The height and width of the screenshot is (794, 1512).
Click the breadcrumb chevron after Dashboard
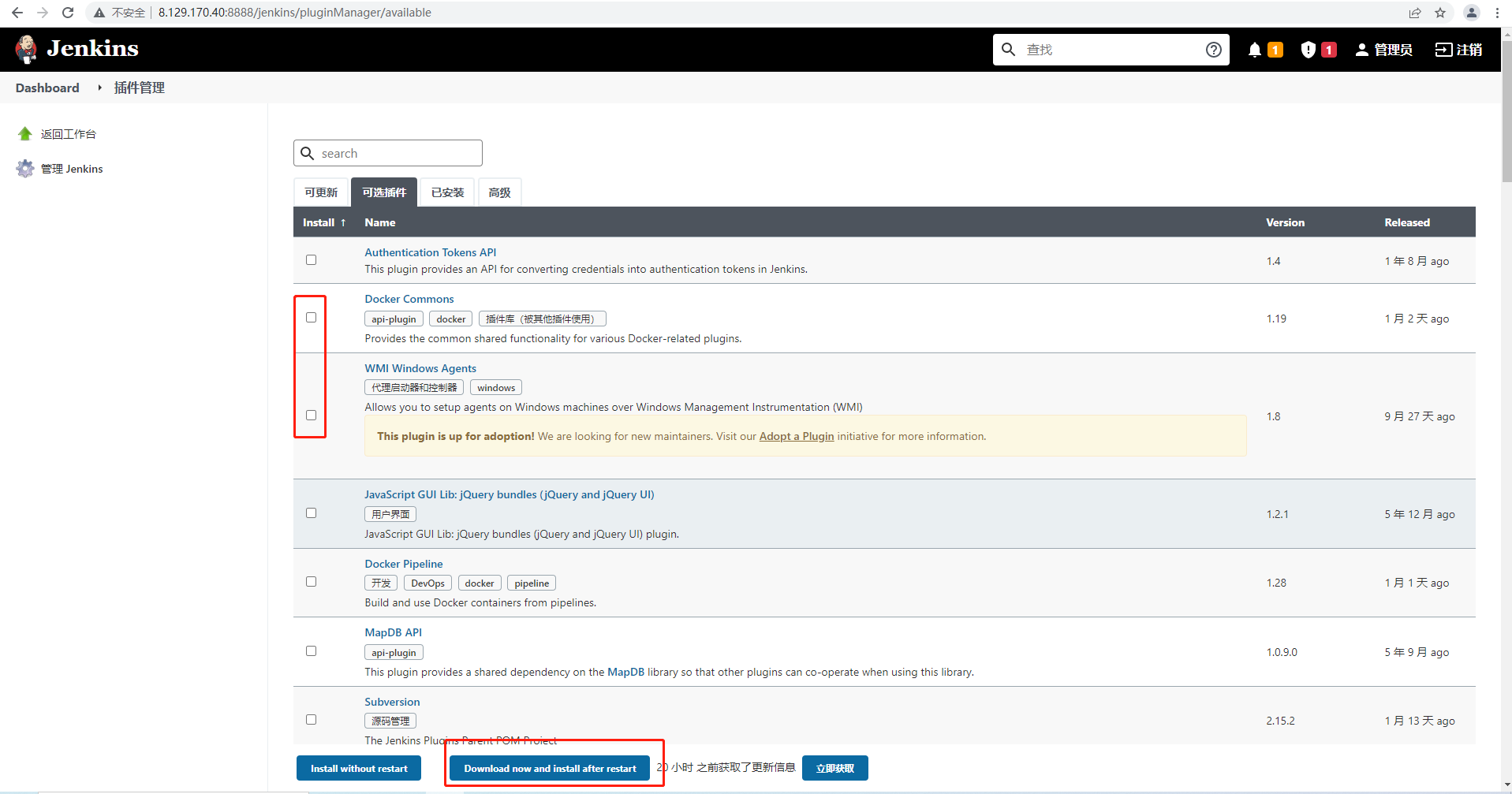(99, 88)
